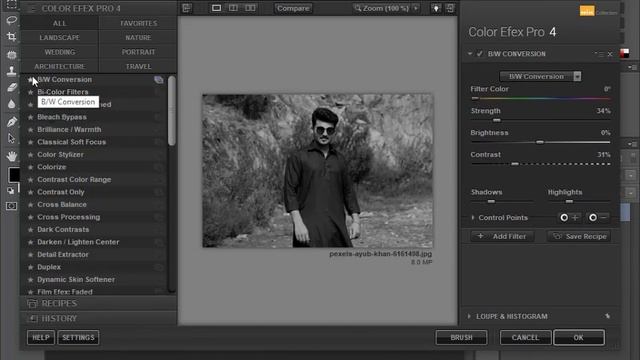Click the Compare button
The width and height of the screenshot is (640, 360).
[x=293, y=8]
